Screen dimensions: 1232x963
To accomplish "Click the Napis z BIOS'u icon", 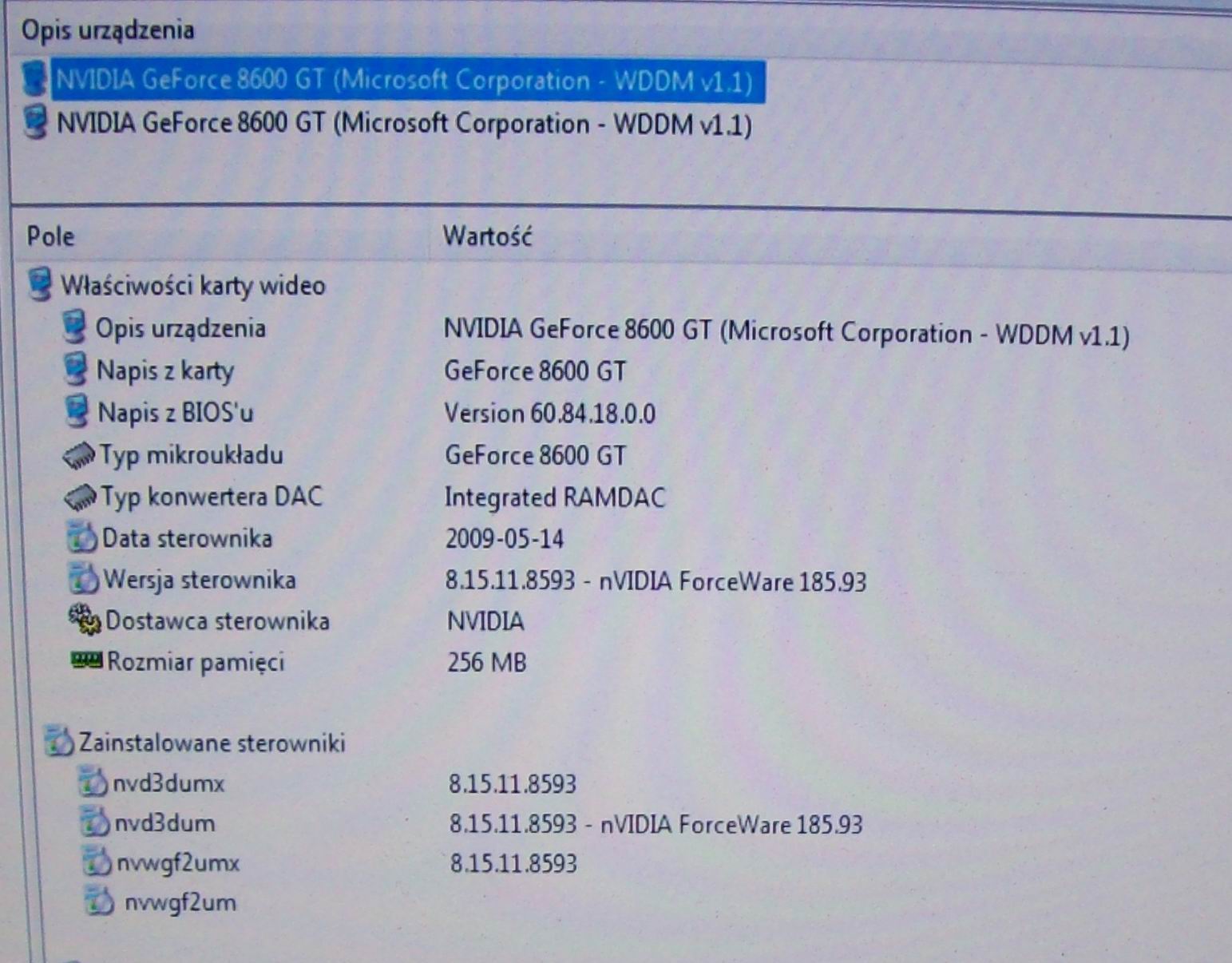I will 77,412.
